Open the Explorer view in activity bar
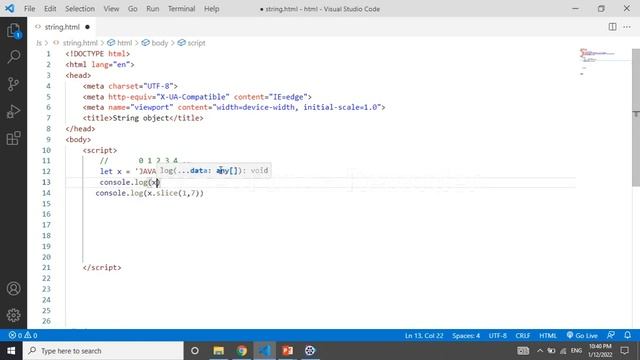This screenshot has width=640, height=360. pos(13,31)
